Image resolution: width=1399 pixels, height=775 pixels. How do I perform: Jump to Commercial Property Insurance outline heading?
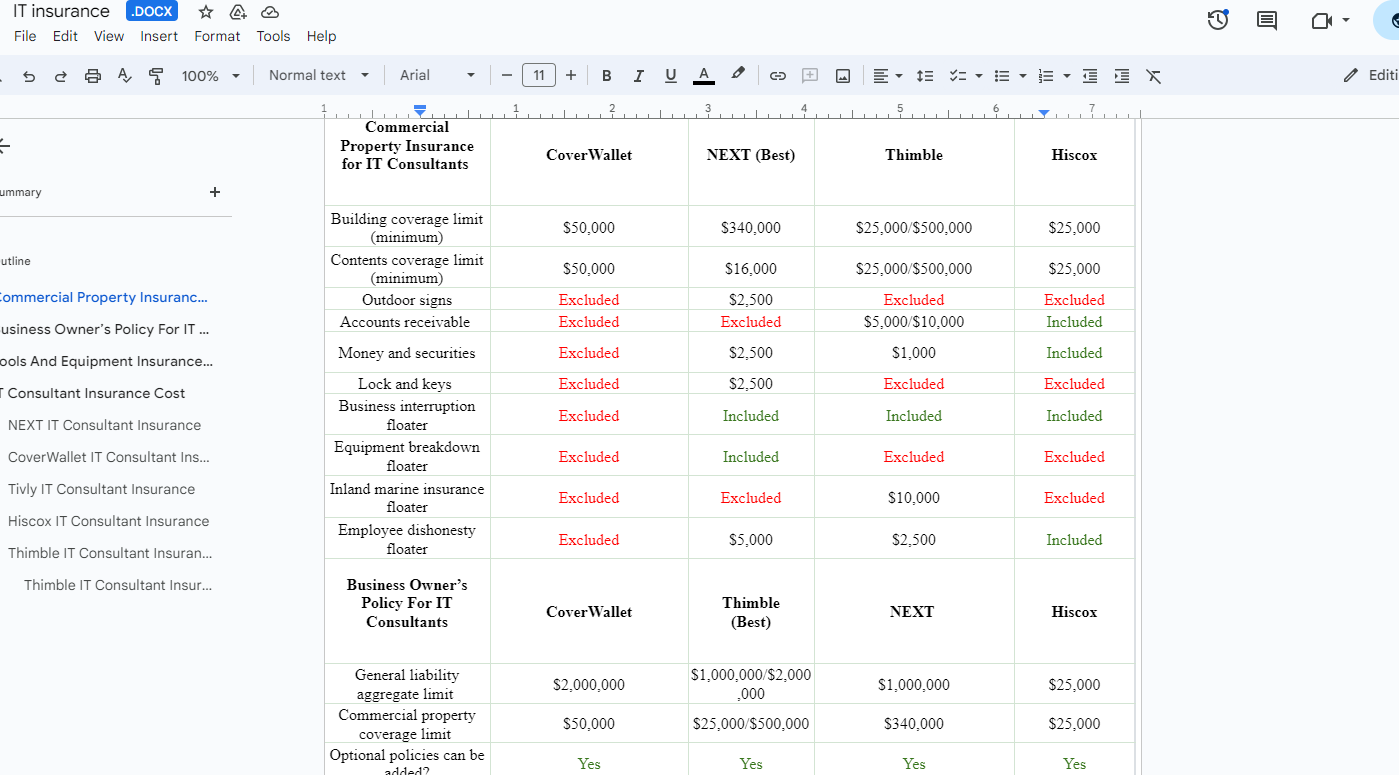tap(102, 297)
